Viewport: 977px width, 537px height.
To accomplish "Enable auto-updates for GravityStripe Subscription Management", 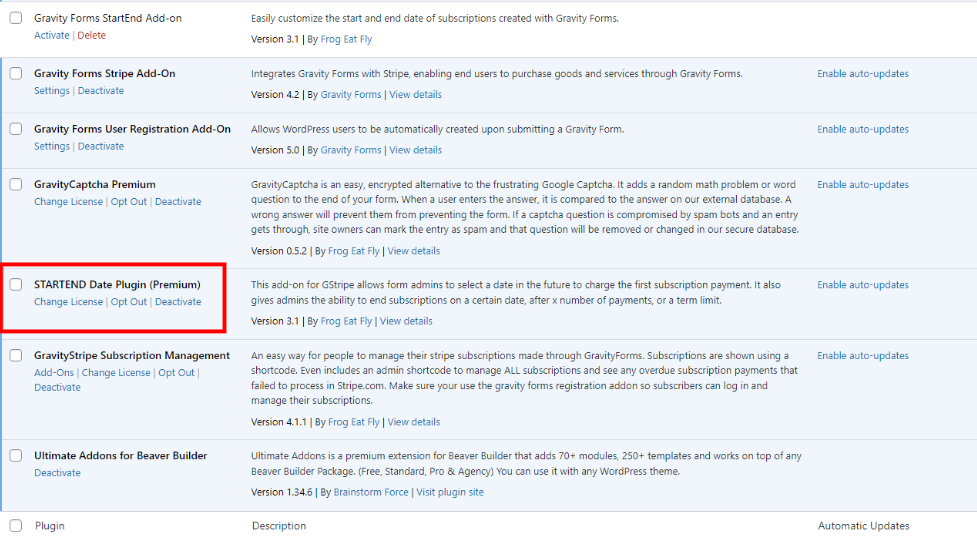I will pos(863,356).
